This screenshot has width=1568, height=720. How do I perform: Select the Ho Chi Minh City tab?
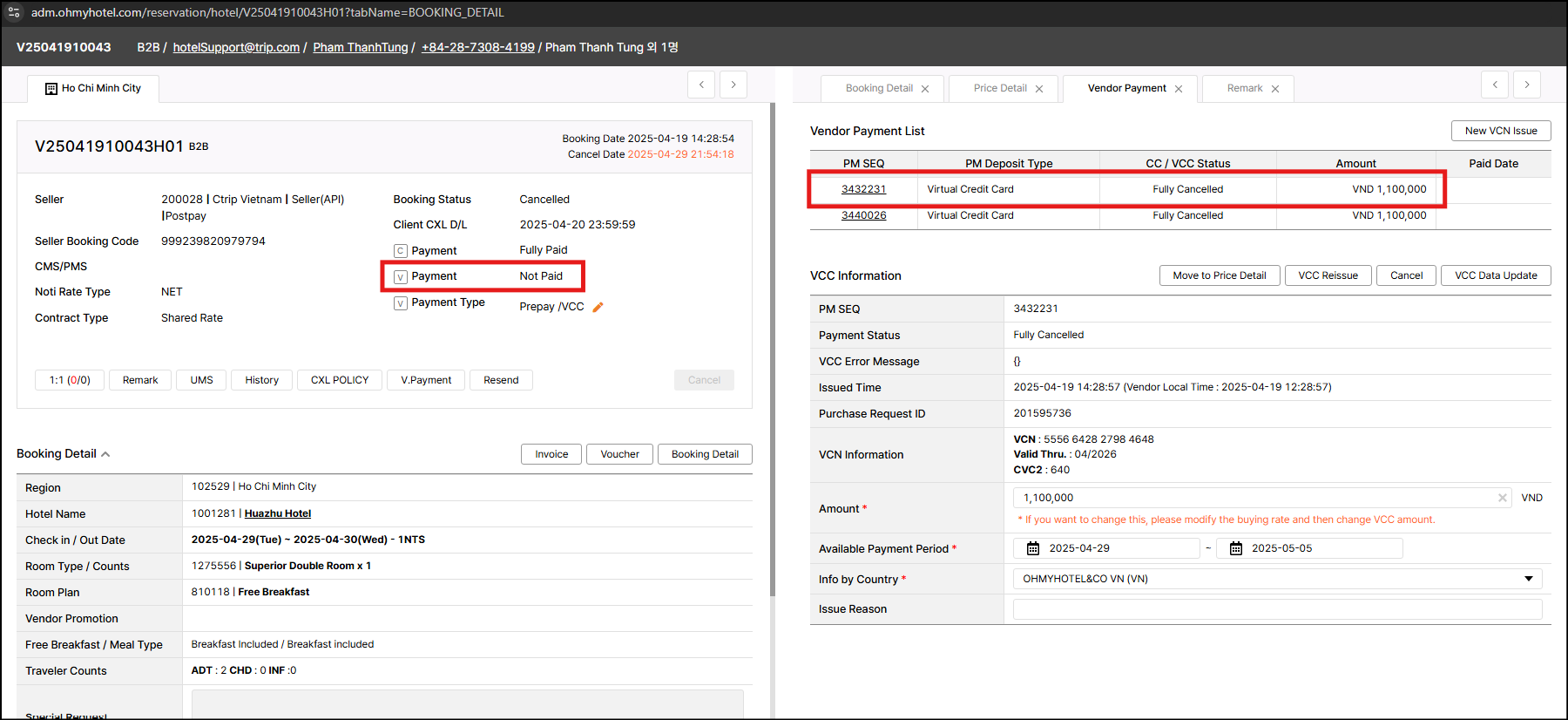click(x=93, y=88)
